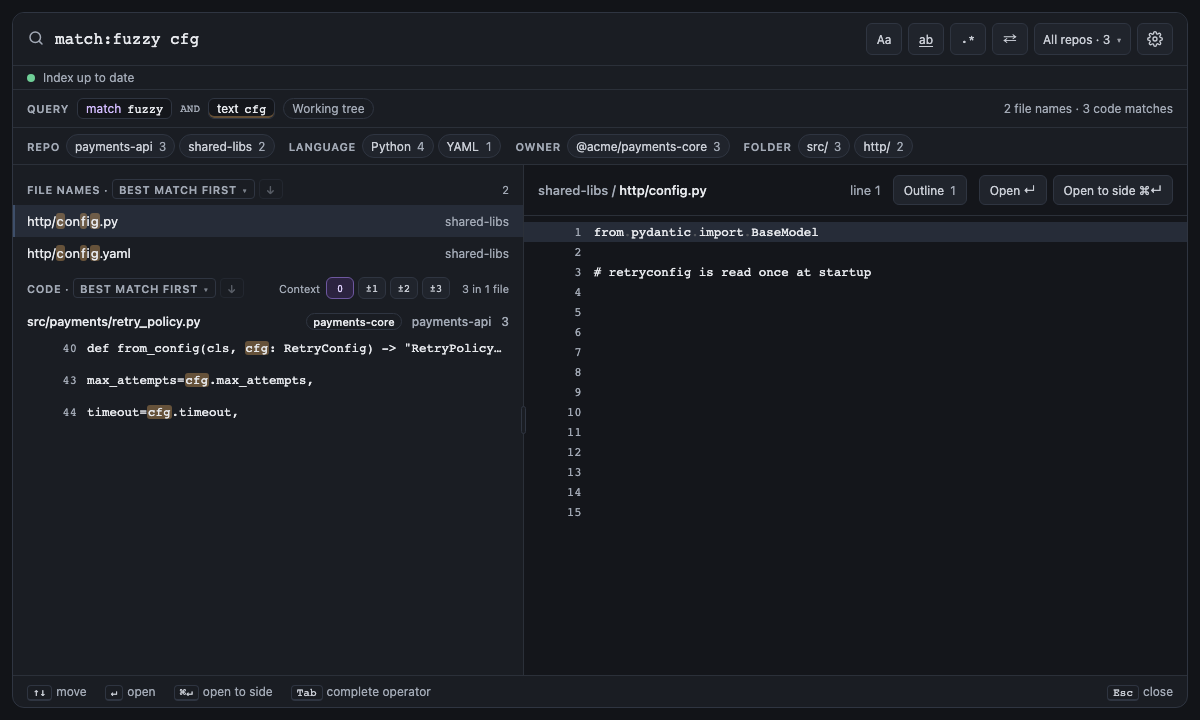Screen dimensions: 1200x720
Task: Filter by payments-api repo chip
Action: pyautogui.click(x=121, y=147)
